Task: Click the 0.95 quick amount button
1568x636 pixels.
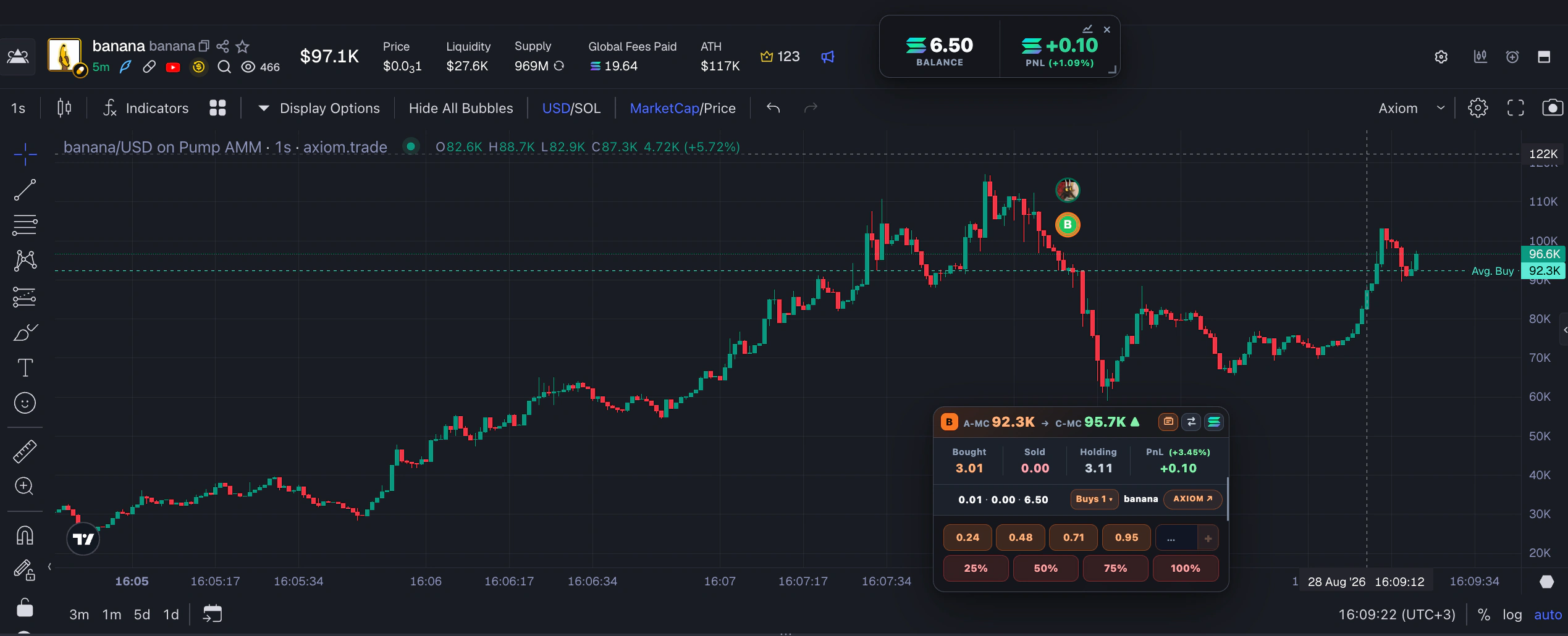Action: 1127,537
